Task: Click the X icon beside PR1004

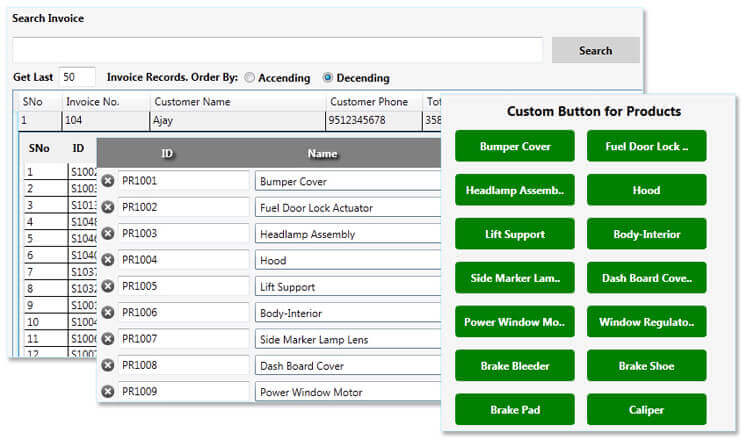Action: (108, 260)
